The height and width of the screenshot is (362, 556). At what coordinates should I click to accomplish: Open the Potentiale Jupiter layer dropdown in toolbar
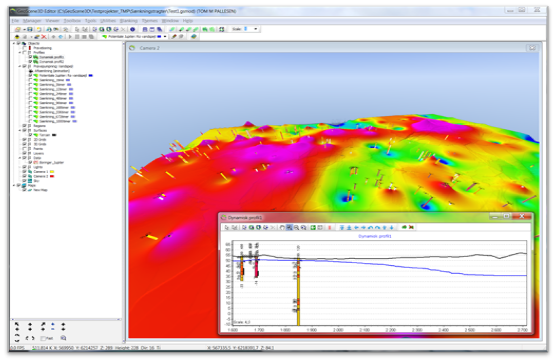[165, 37]
